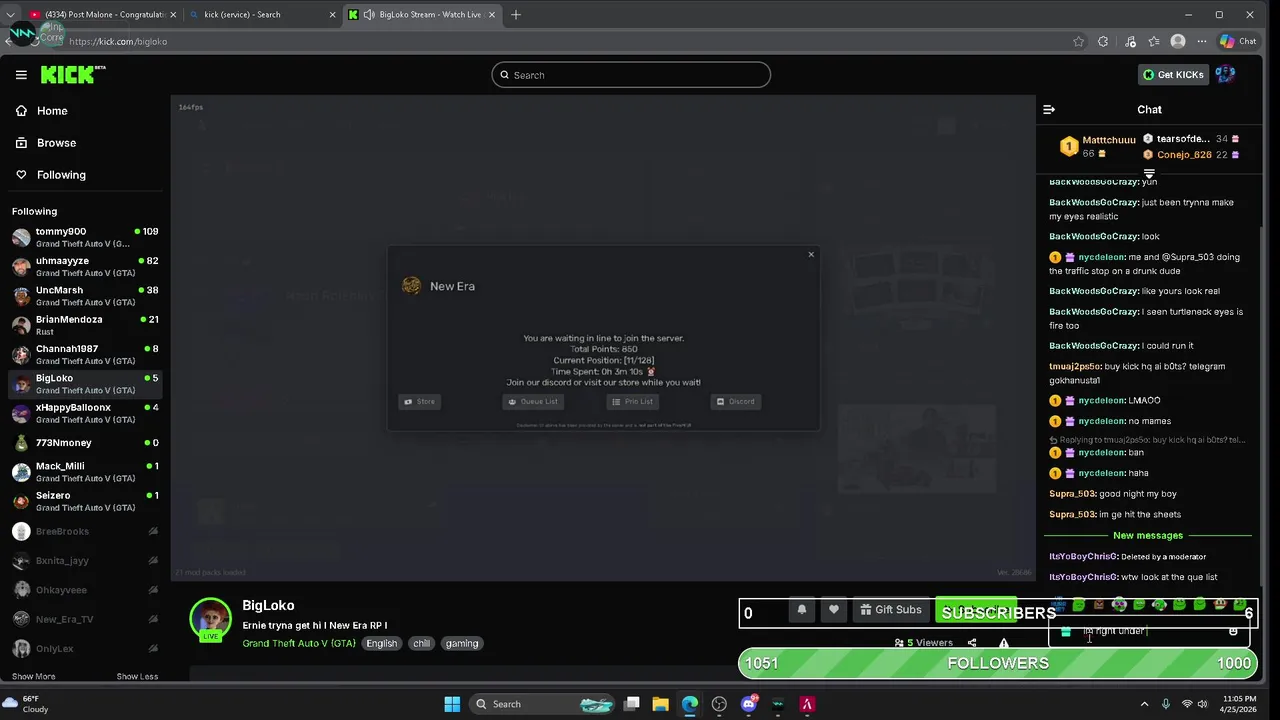Click Matttchuuu gold rank badge
Viewport: 1280px width, 720px height.
click(x=1069, y=147)
